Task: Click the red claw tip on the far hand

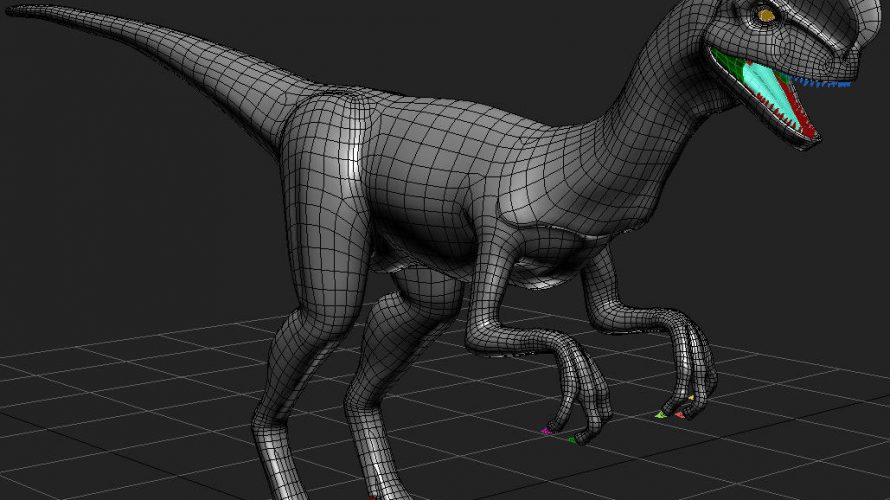Action: [680, 413]
